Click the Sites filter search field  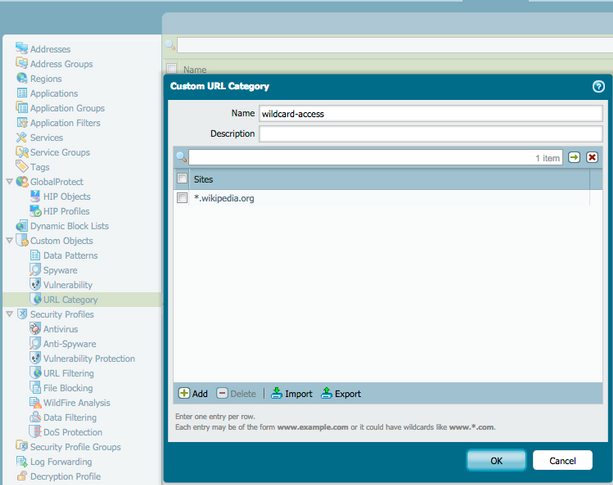point(375,157)
